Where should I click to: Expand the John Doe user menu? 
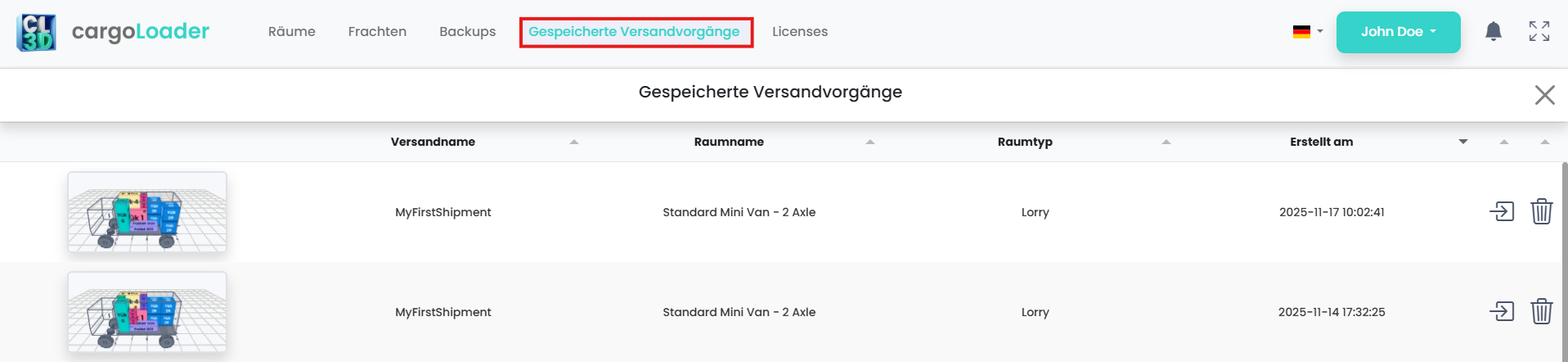pos(1398,32)
